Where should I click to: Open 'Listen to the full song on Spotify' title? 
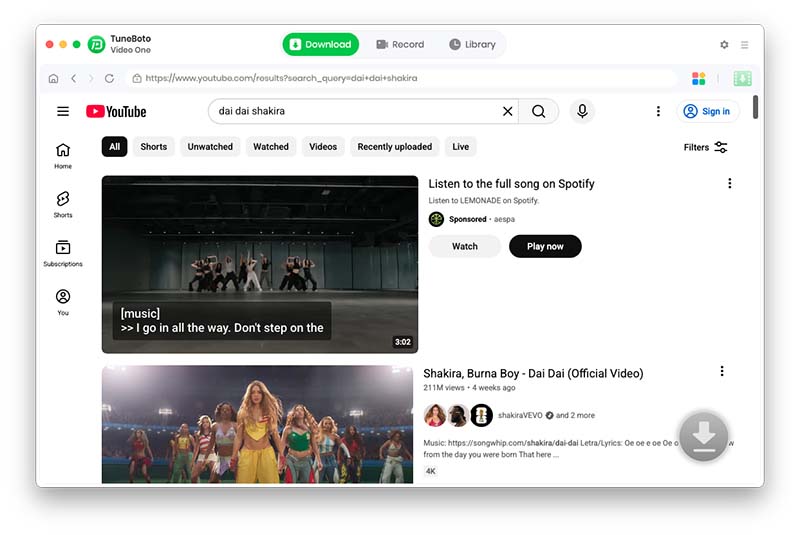tap(511, 184)
